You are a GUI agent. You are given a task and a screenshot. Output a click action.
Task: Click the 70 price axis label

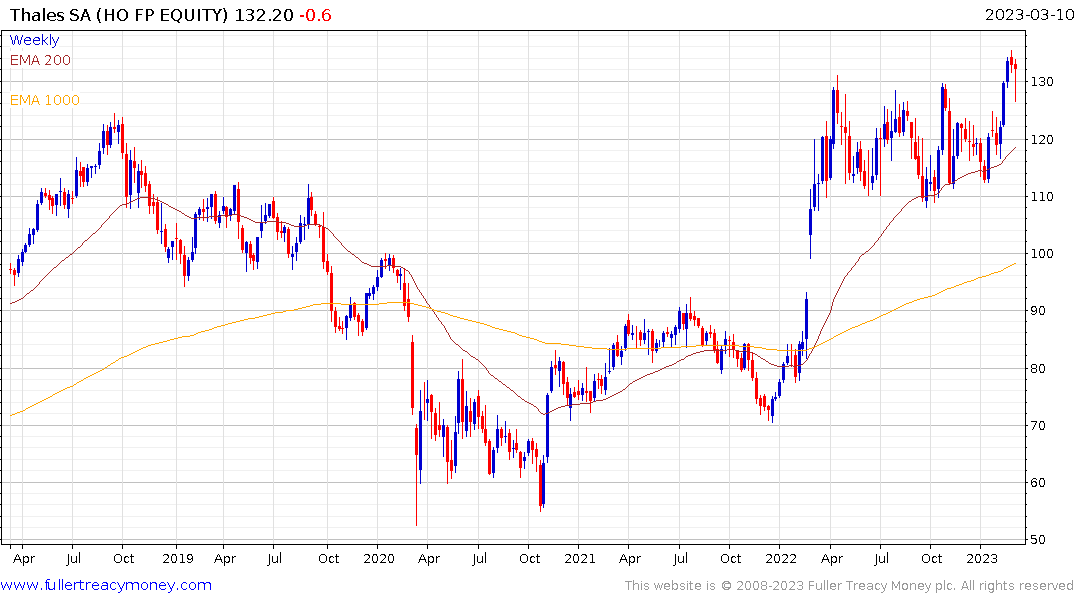[1038, 425]
